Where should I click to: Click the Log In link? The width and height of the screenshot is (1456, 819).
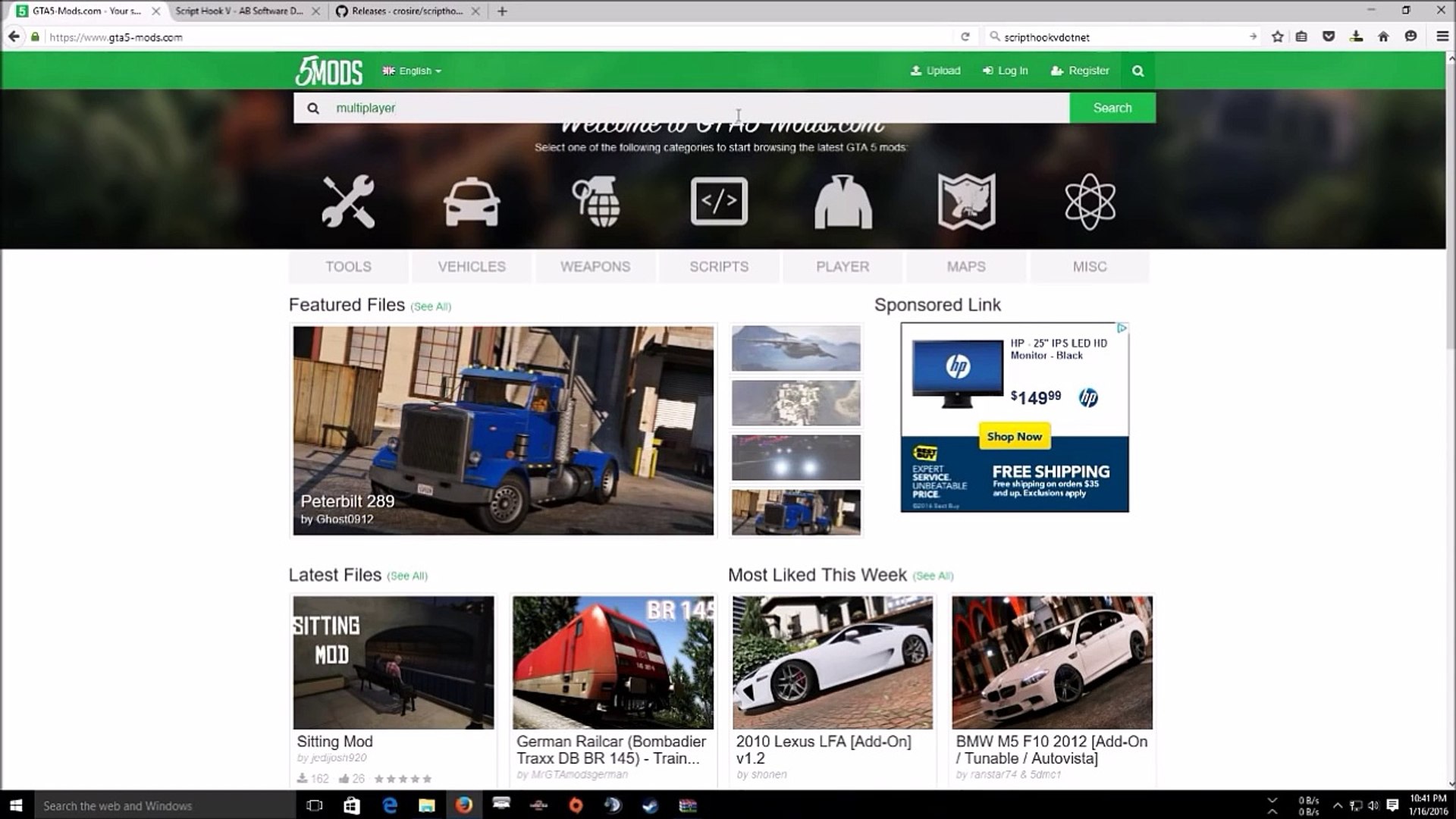click(1006, 71)
